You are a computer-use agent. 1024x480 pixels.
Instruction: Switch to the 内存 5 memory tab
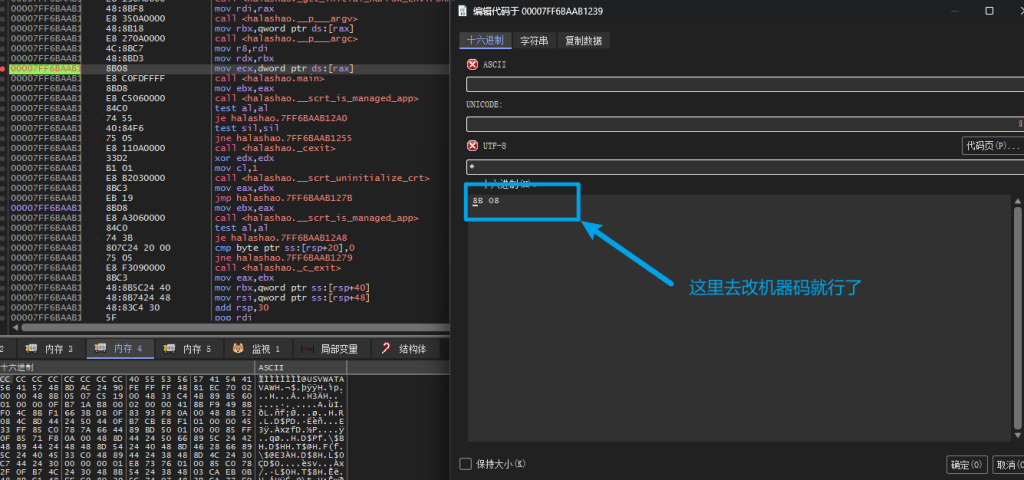189,348
